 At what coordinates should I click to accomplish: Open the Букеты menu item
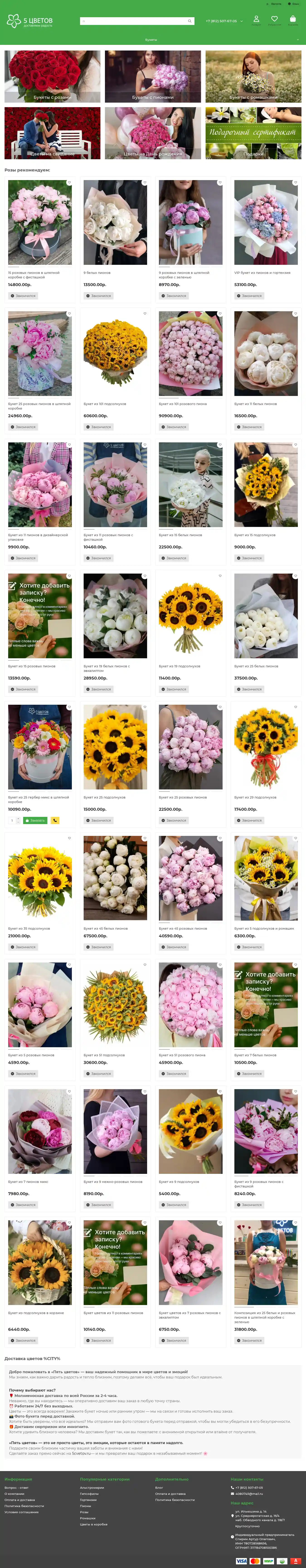coord(151,40)
